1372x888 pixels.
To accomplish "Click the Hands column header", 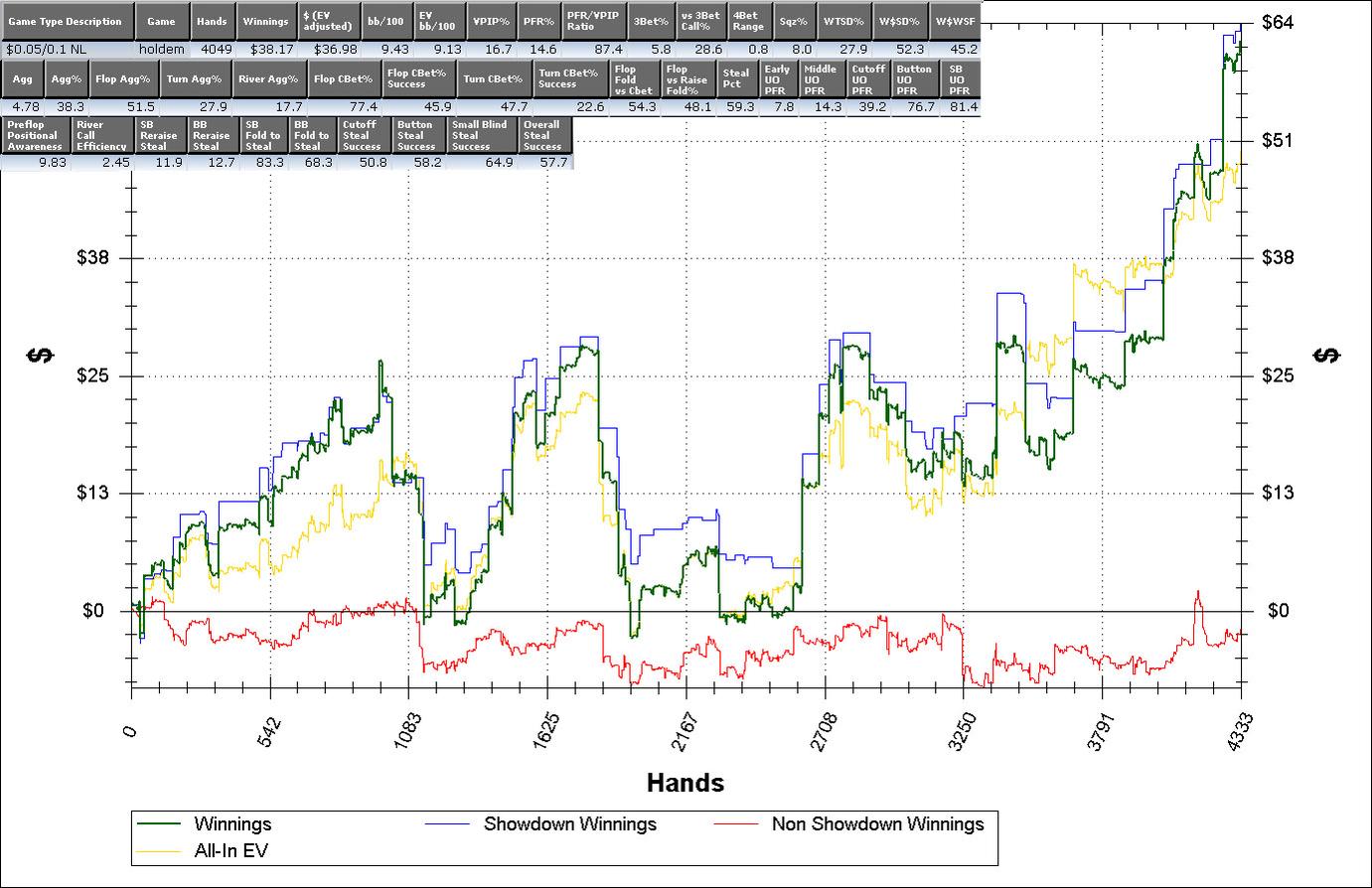I will pyautogui.click(x=212, y=21).
